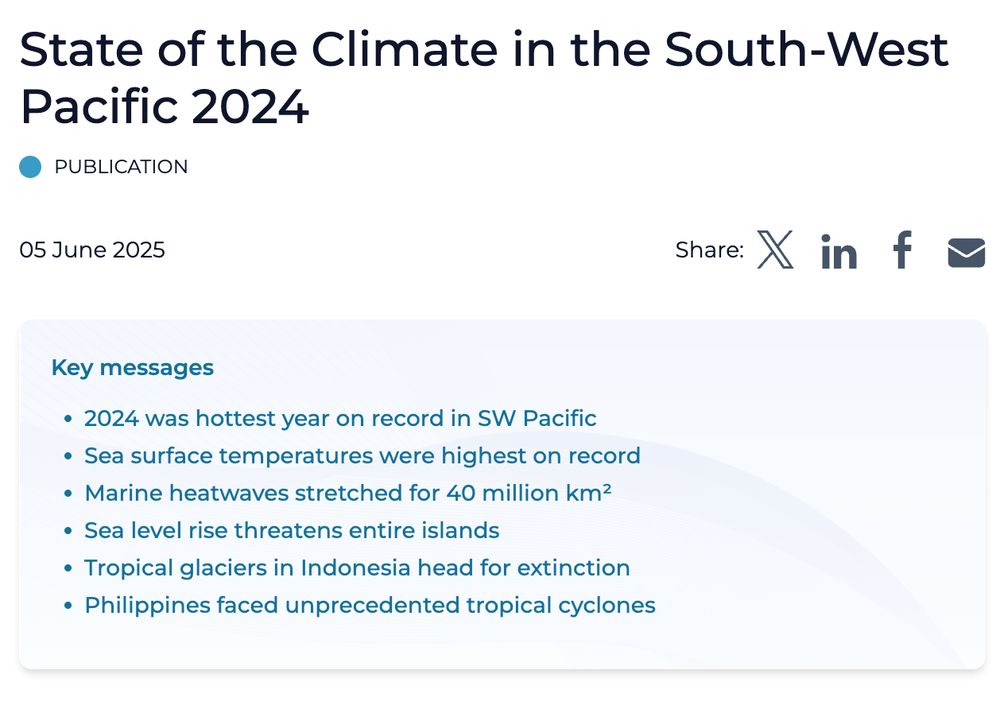
Task: Click the bullet before the Philippines message
Action: pyautogui.click(x=68, y=606)
